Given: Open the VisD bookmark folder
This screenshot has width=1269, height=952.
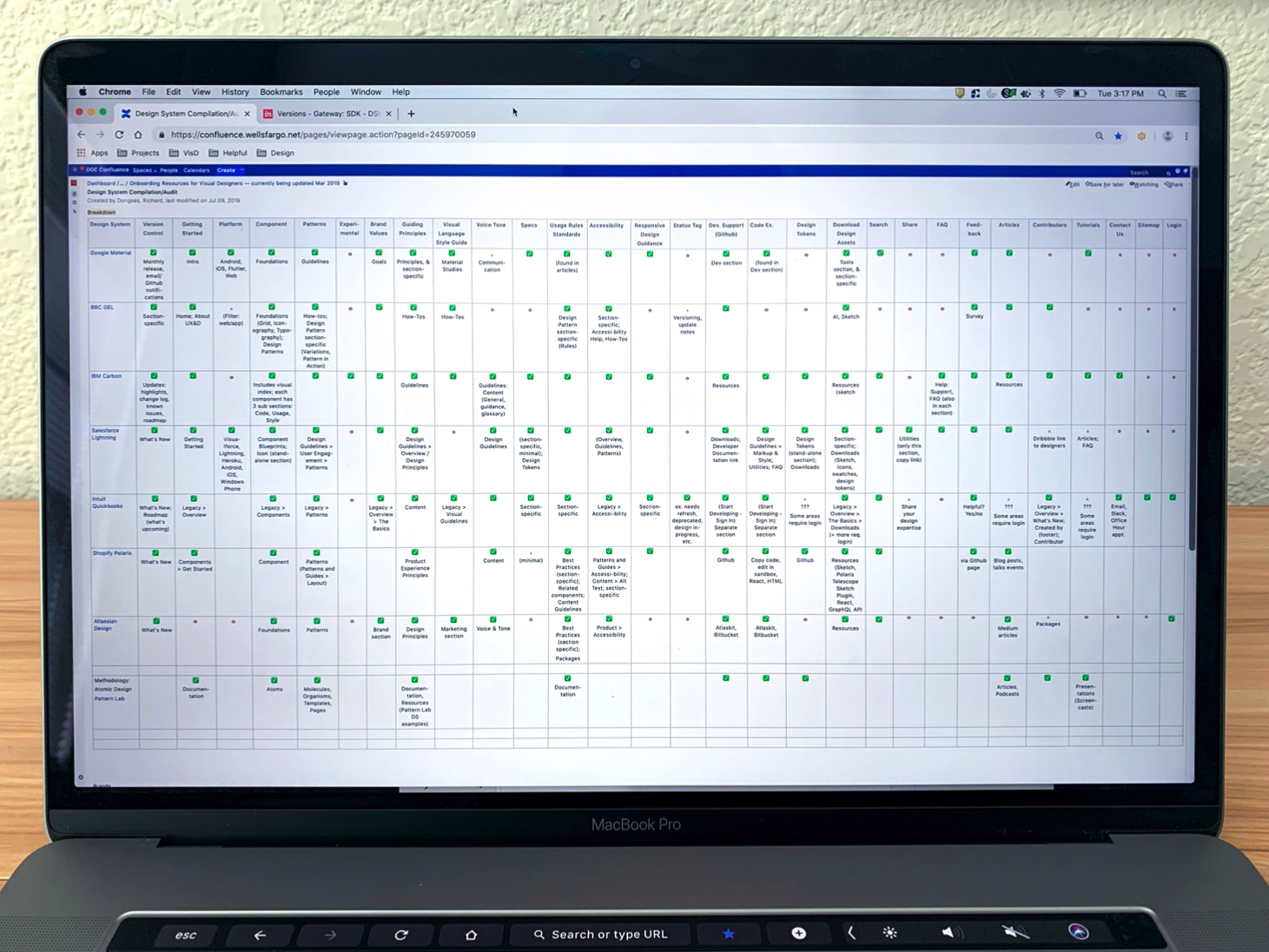Looking at the screenshot, I should [x=184, y=153].
